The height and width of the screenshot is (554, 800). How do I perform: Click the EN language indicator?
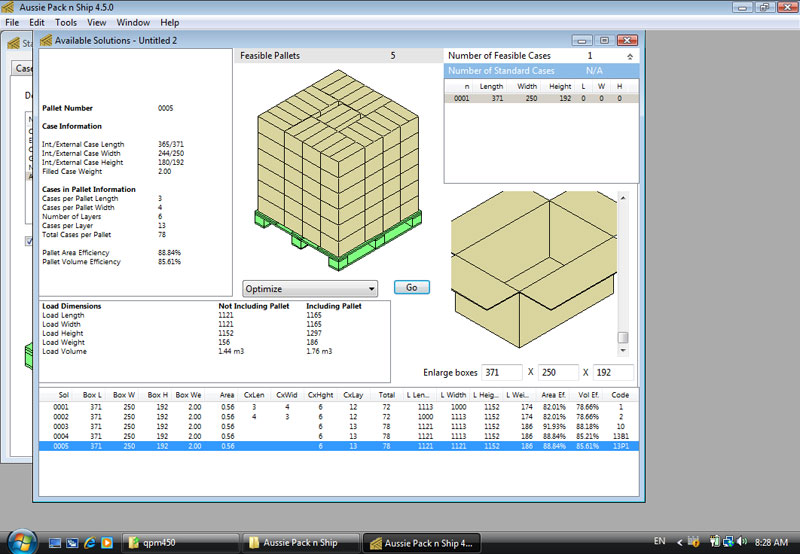660,541
